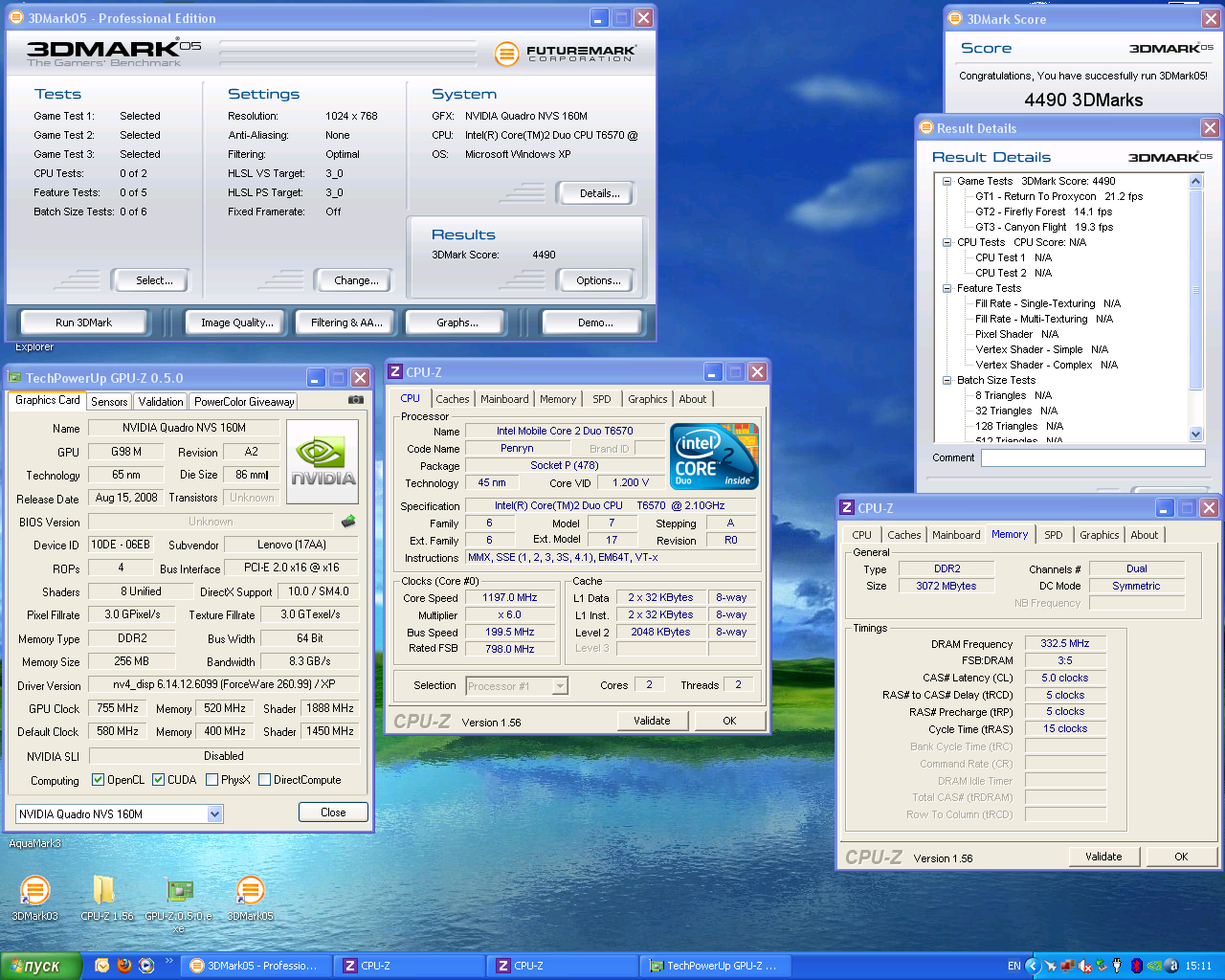The width and height of the screenshot is (1225, 980).
Task: Click the round 'a' tray icon
Action: click(x=1172, y=966)
